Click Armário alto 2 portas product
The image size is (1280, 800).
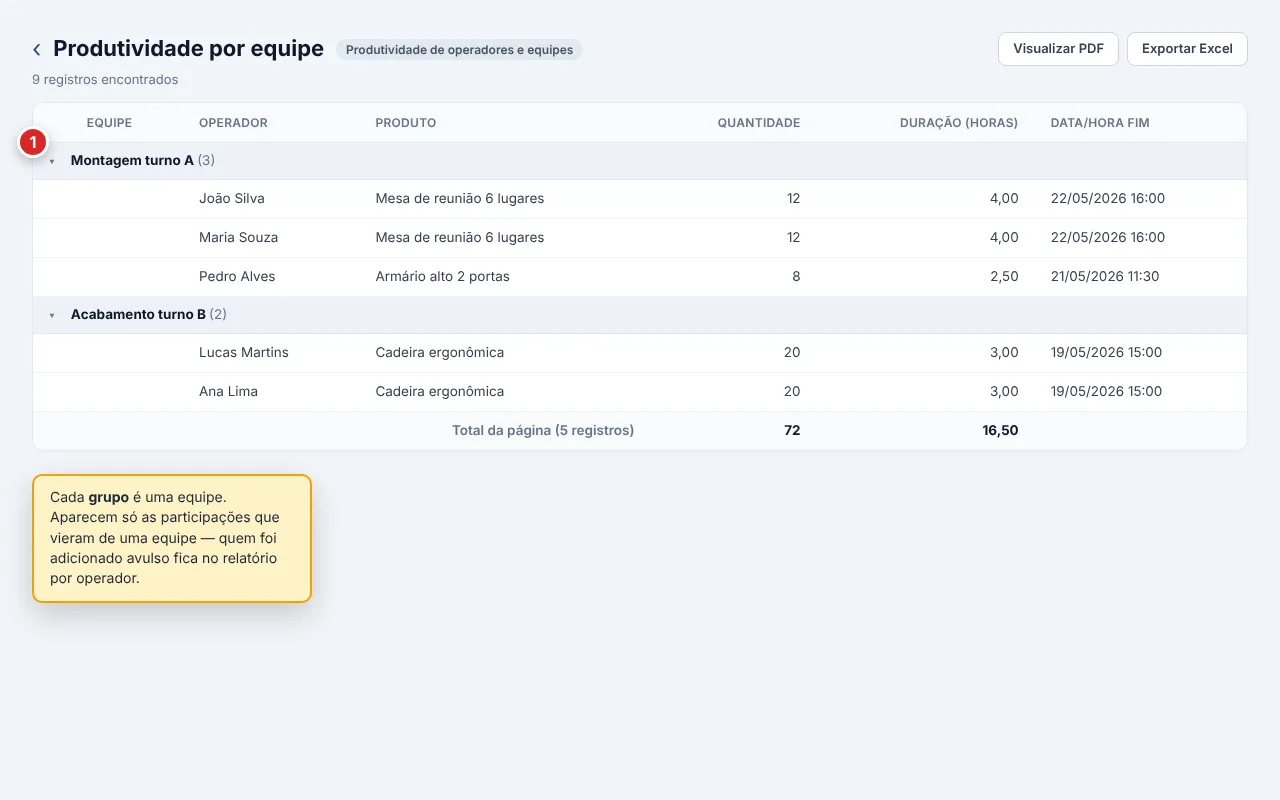(x=442, y=276)
